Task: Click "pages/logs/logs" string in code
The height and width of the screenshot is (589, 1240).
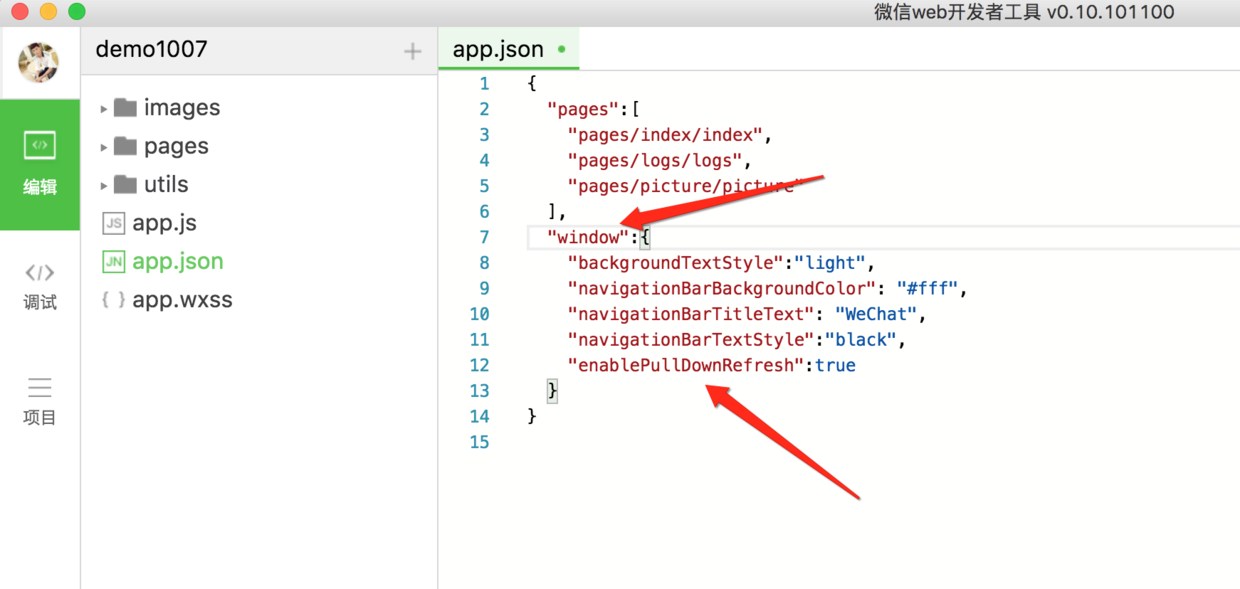Action: coord(655,160)
